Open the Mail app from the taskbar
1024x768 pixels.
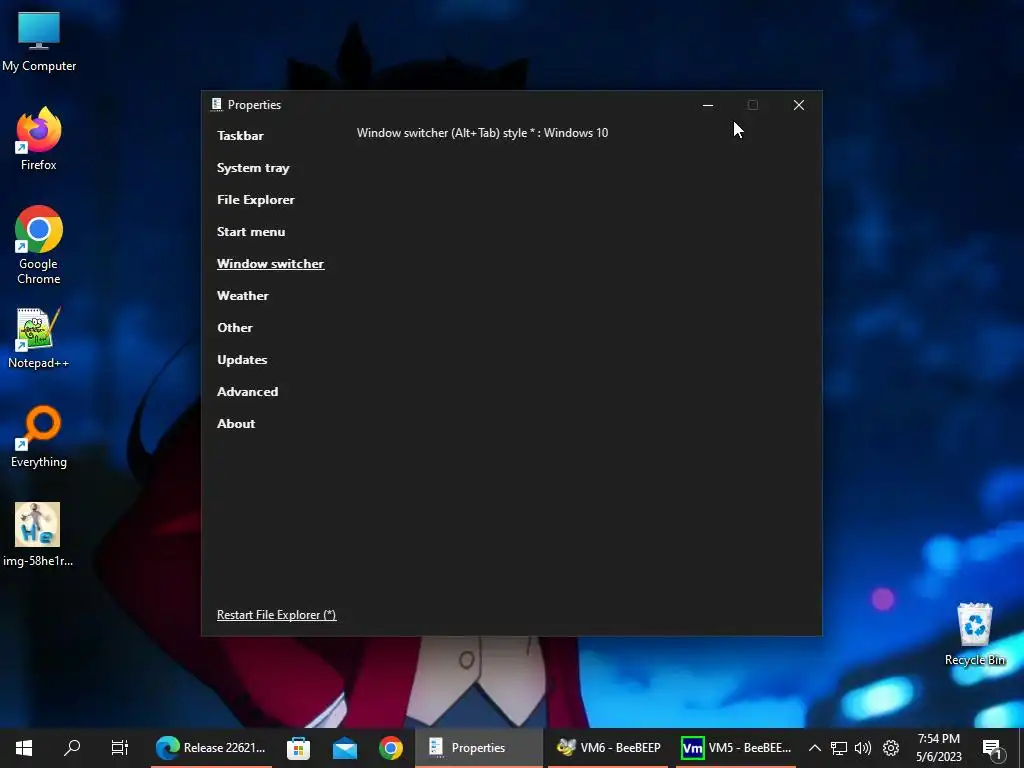pyautogui.click(x=345, y=748)
